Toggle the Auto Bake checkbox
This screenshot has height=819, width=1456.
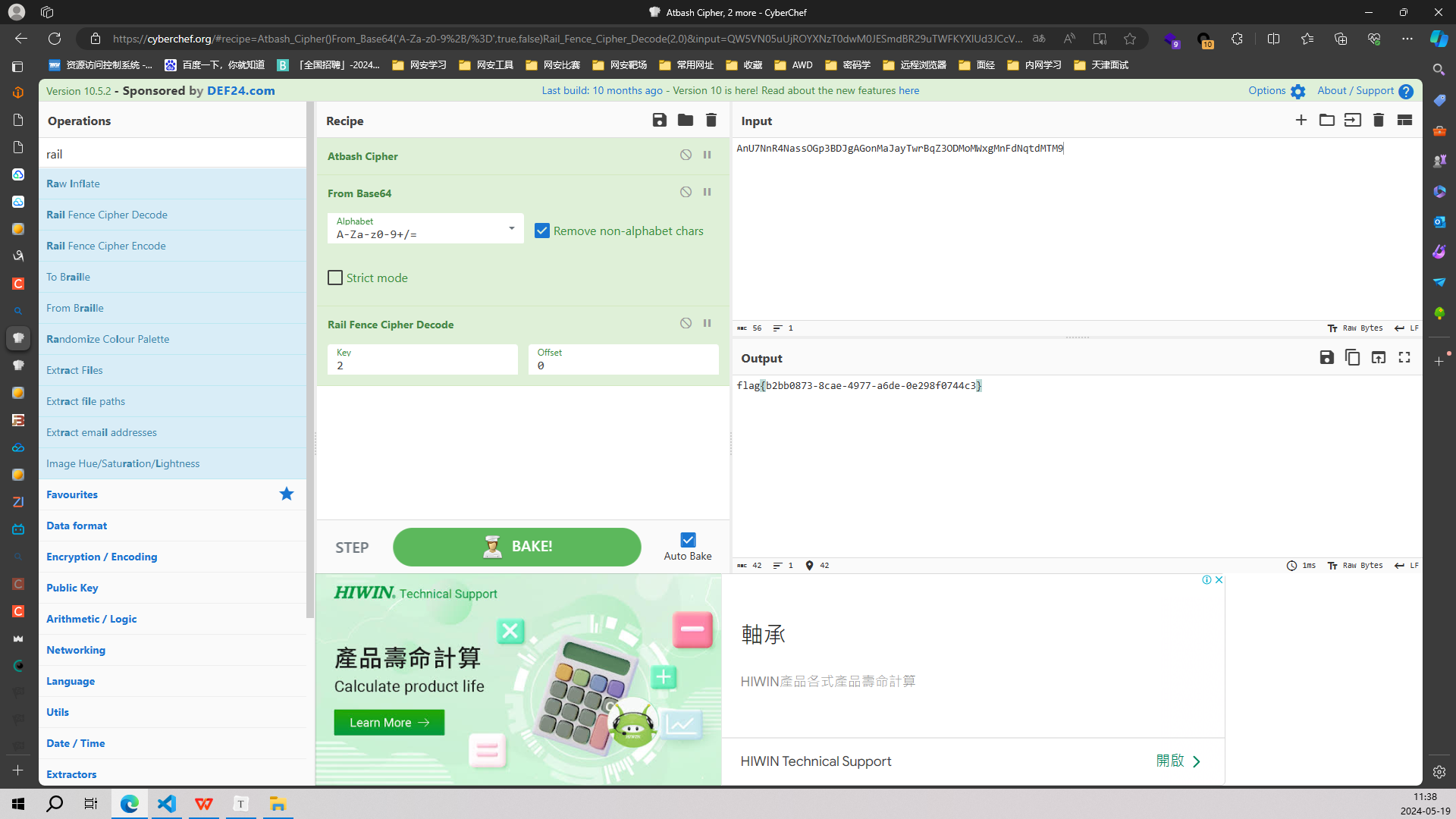coord(688,540)
